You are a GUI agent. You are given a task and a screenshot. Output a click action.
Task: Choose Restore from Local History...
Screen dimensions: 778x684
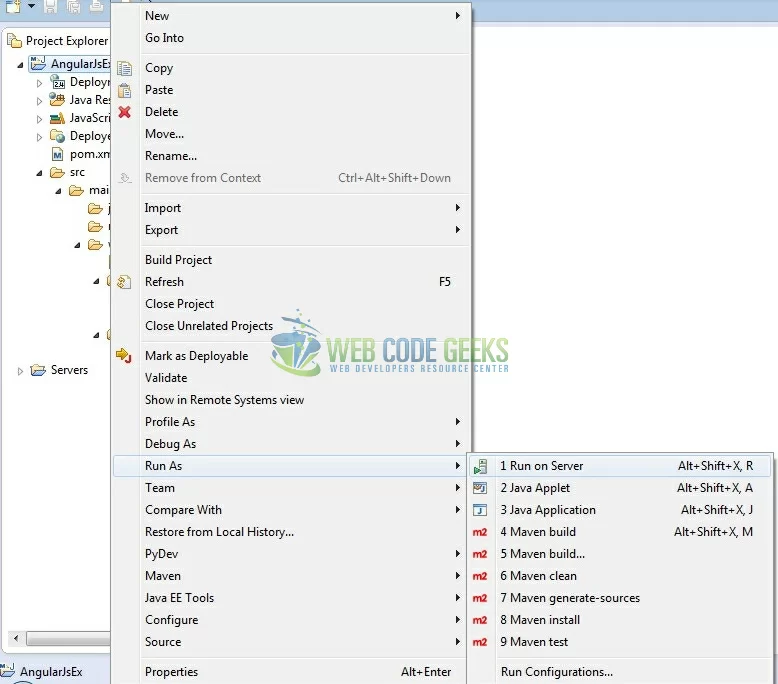[292, 532]
